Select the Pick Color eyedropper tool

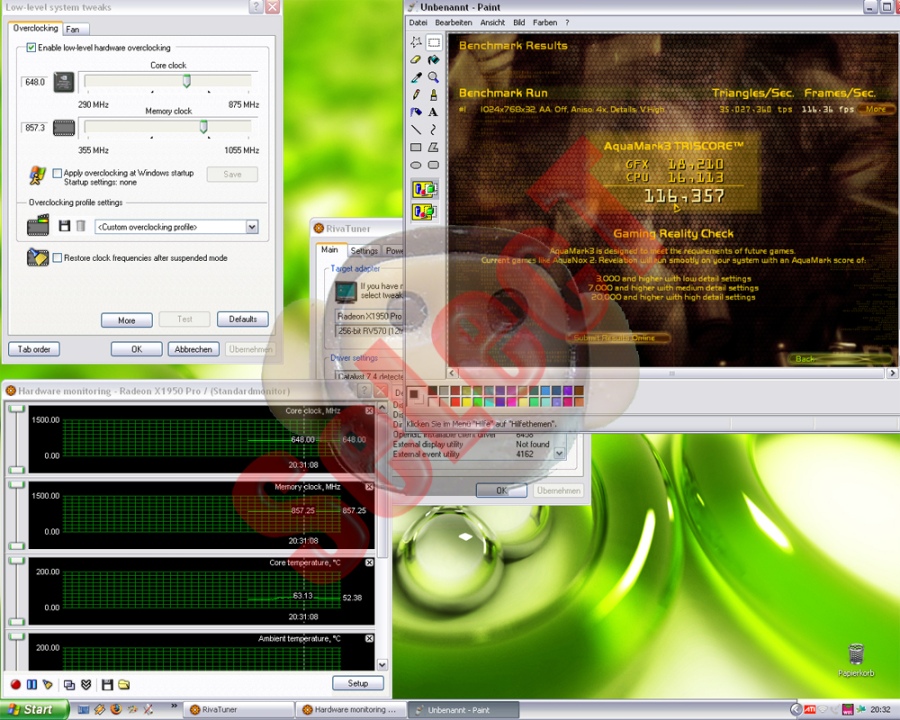pos(416,77)
